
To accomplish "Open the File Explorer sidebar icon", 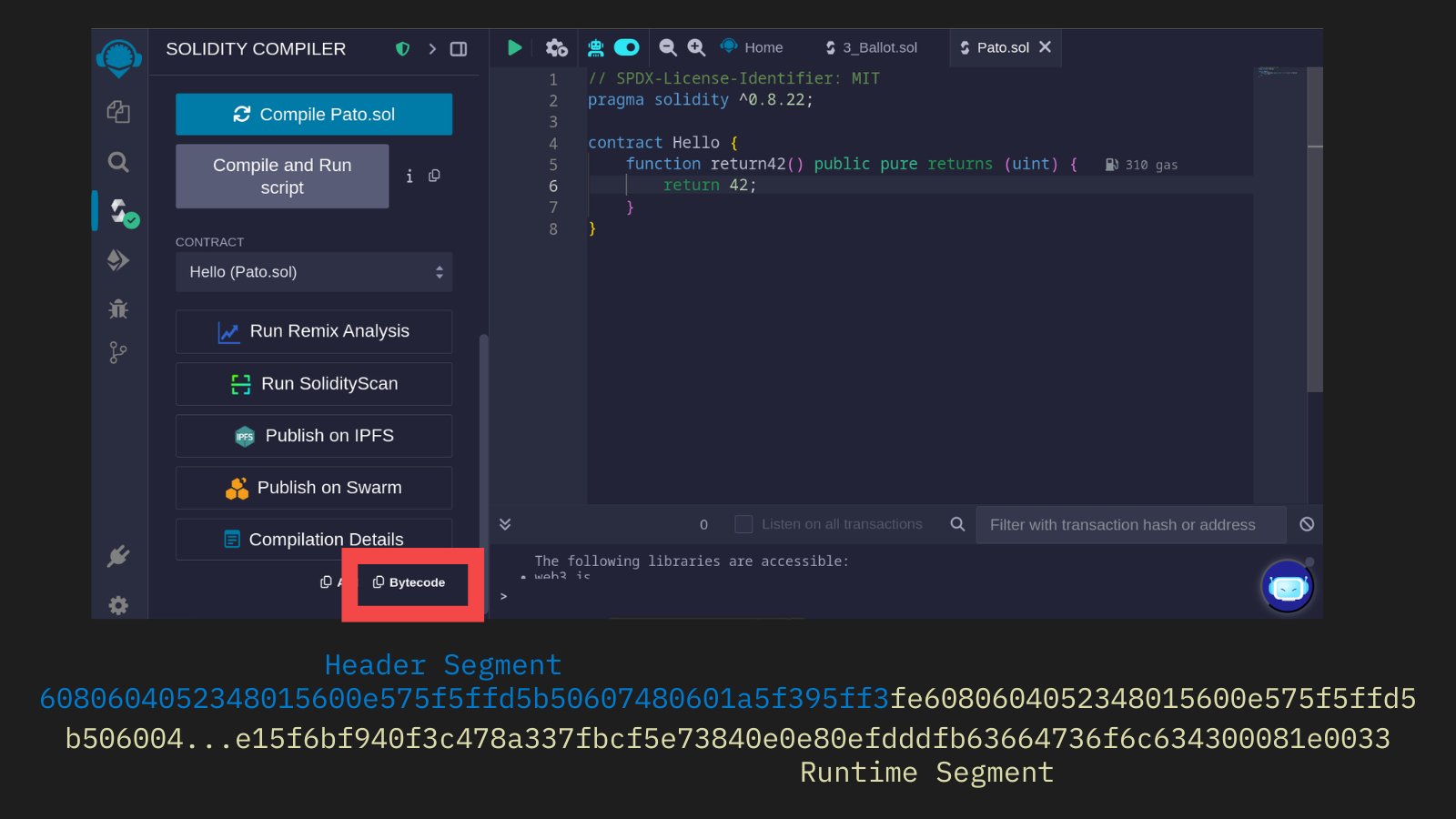I will (118, 112).
